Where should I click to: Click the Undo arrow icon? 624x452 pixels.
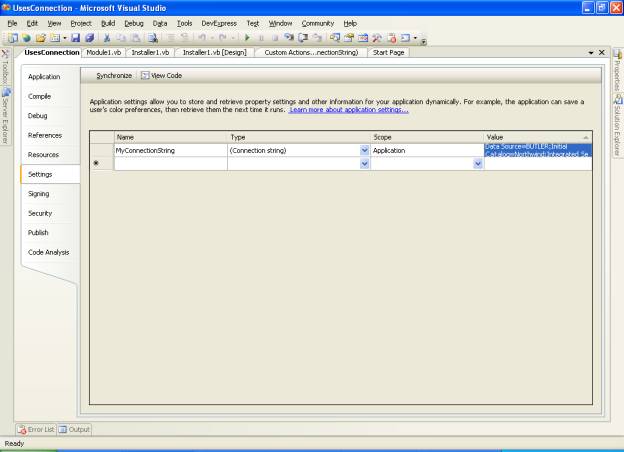pos(202,38)
